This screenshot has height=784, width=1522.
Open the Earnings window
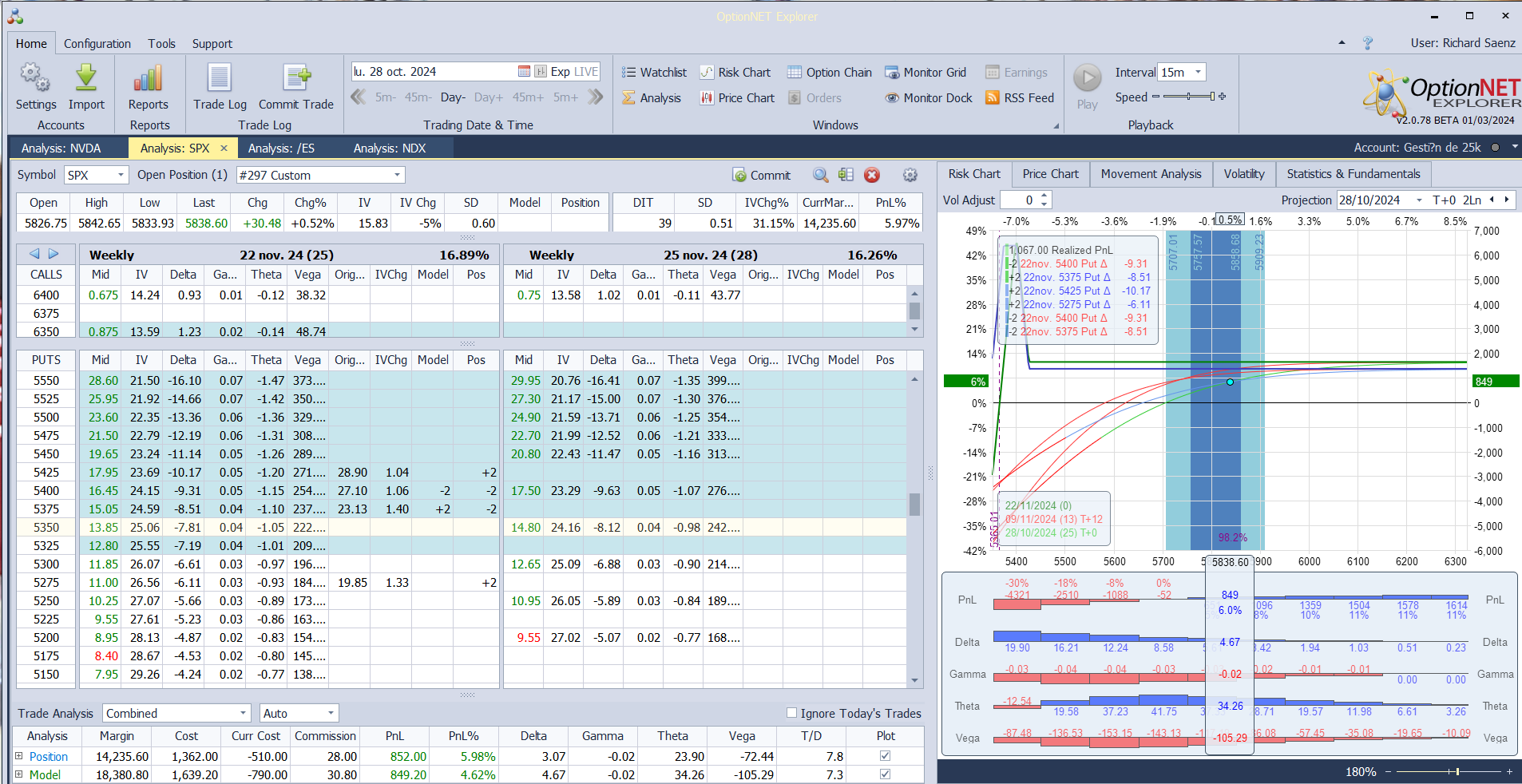(x=1017, y=73)
